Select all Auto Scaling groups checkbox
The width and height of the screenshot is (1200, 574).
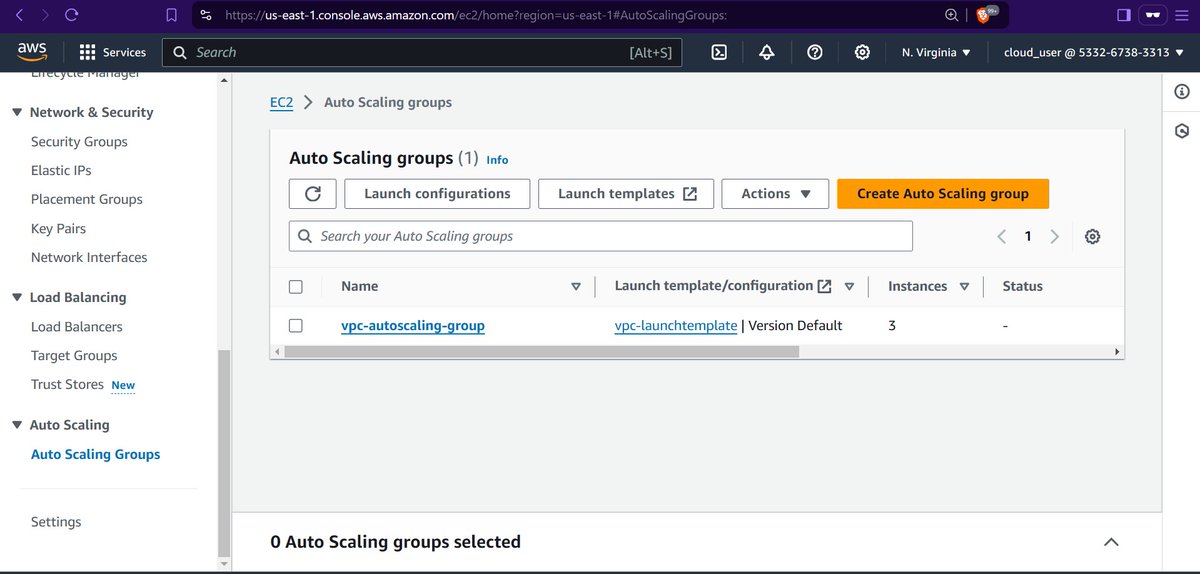click(x=295, y=287)
